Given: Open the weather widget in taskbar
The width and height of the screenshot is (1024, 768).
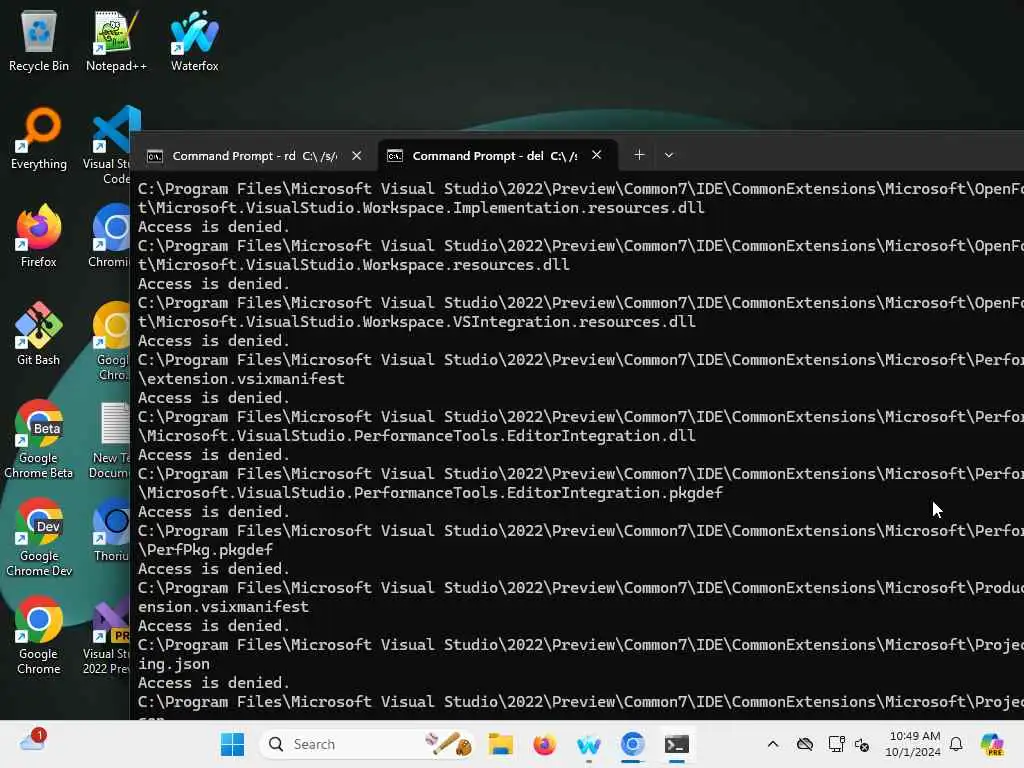Looking at the screenshot, I should (x=33, y=741).
